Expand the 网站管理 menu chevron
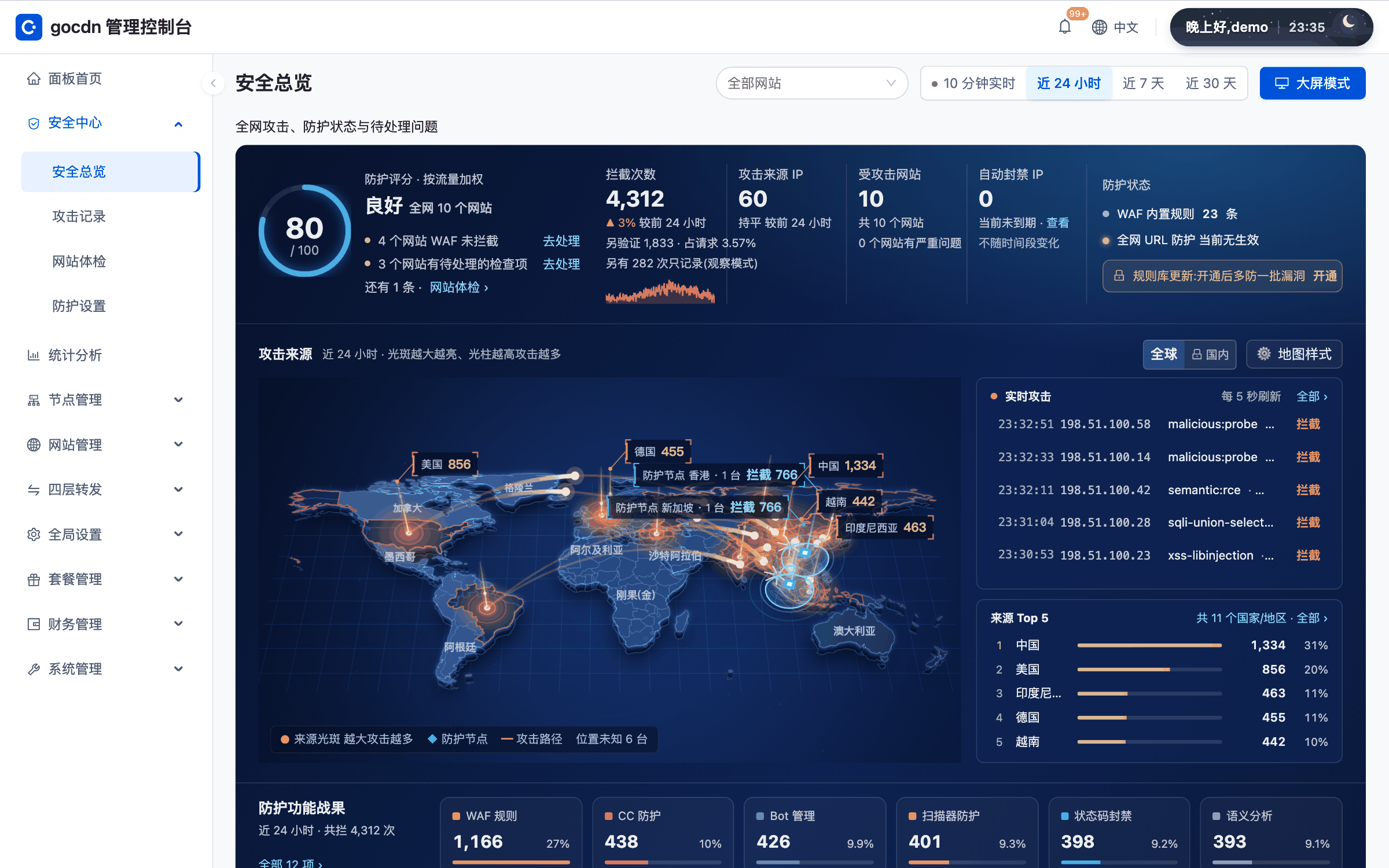Image resolution: width=1389 pixels, height=868 pixels. click(178, 444)
